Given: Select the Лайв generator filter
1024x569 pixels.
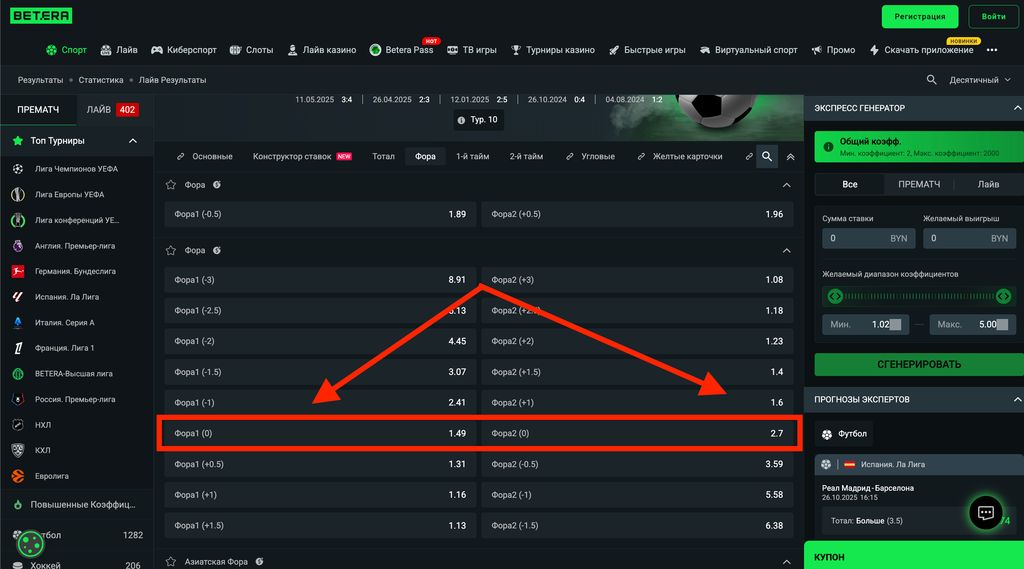Looking at the screenshot, I should click(988, 185).
